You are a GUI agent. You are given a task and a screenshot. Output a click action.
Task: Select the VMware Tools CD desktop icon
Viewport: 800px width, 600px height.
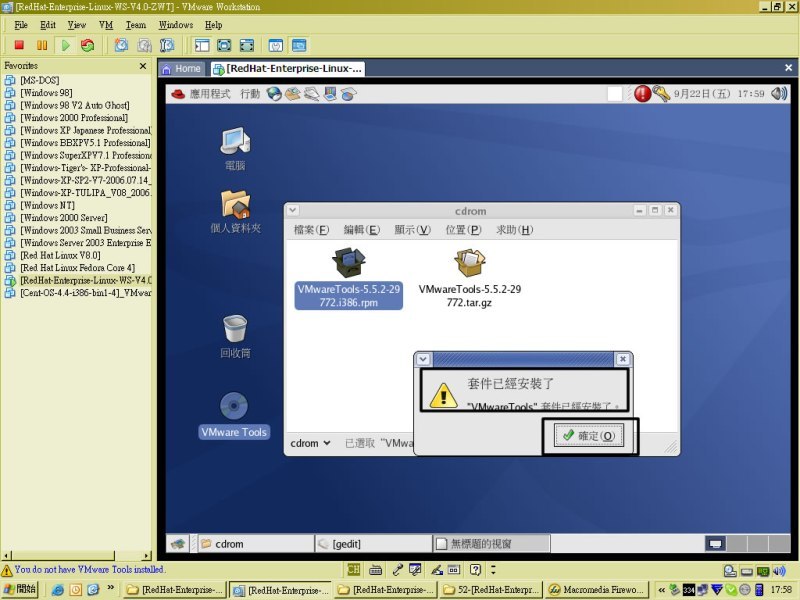(x=234, y=415)
